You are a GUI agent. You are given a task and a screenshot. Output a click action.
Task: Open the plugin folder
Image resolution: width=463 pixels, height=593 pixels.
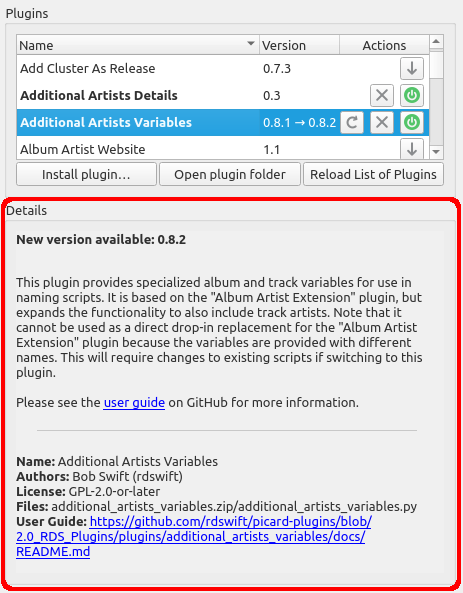[x=230, y=174]
